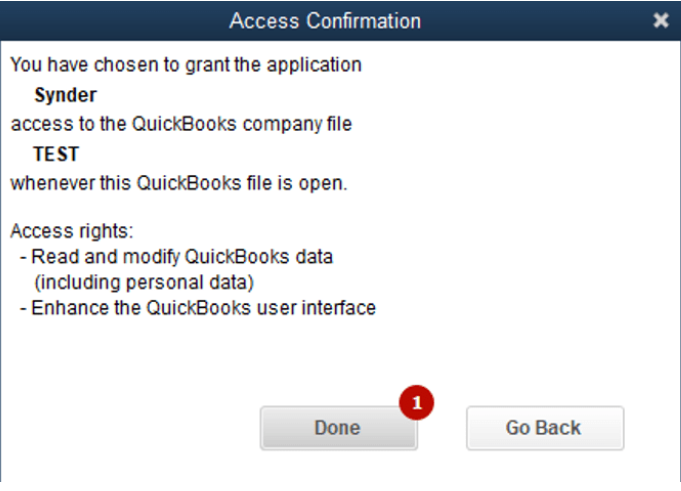Select the TEST company file name

[56, 154]
